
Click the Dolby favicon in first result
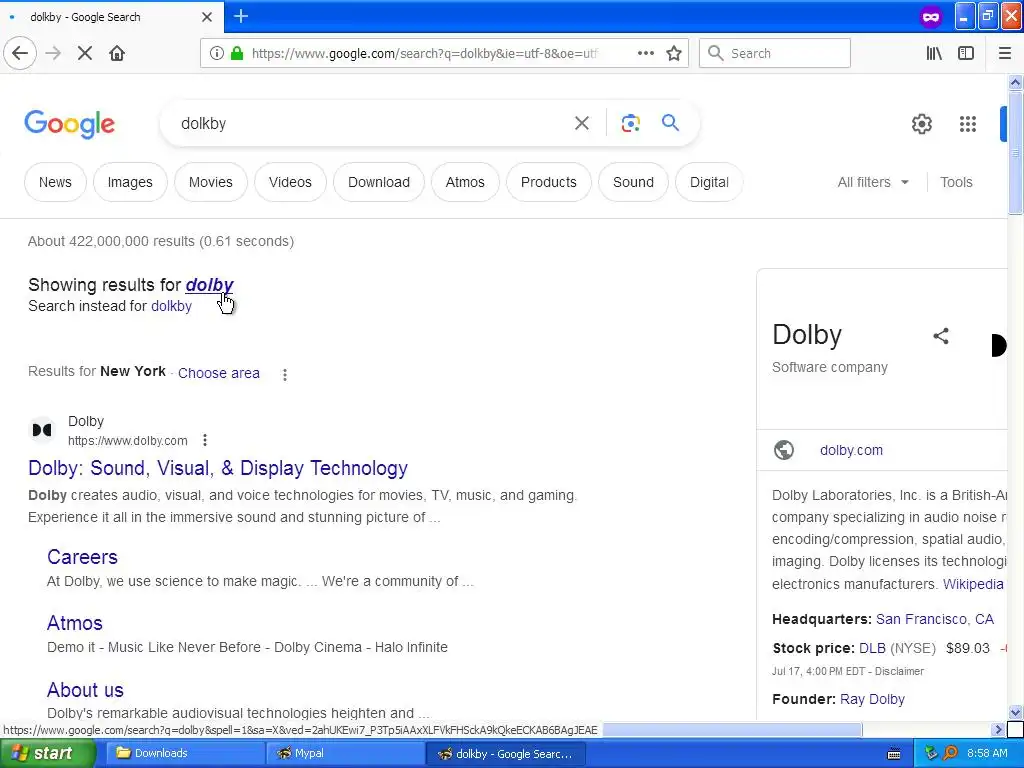tap(42, 430)
